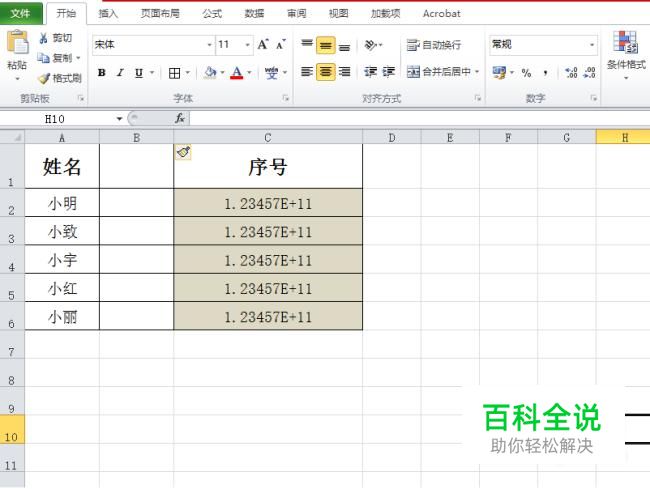Click the Paste clipboard icon
The width and height of the screenshot is (650, 489).
coord(17,43)
